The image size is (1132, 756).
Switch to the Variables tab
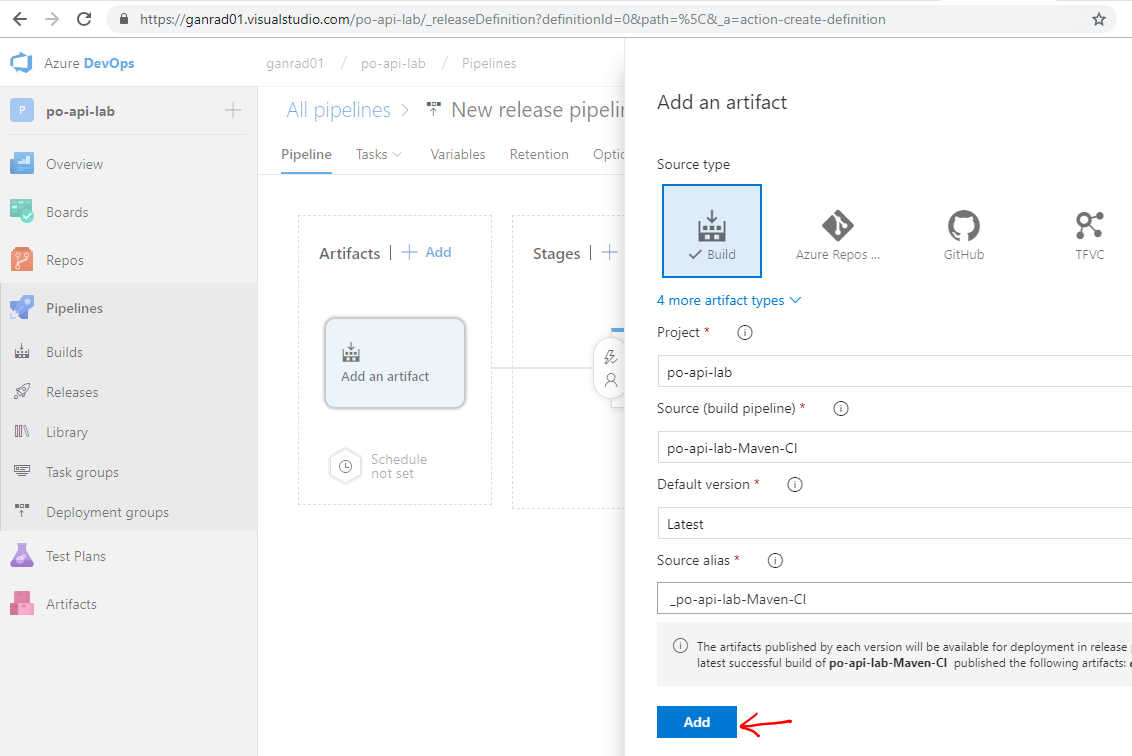458,154
